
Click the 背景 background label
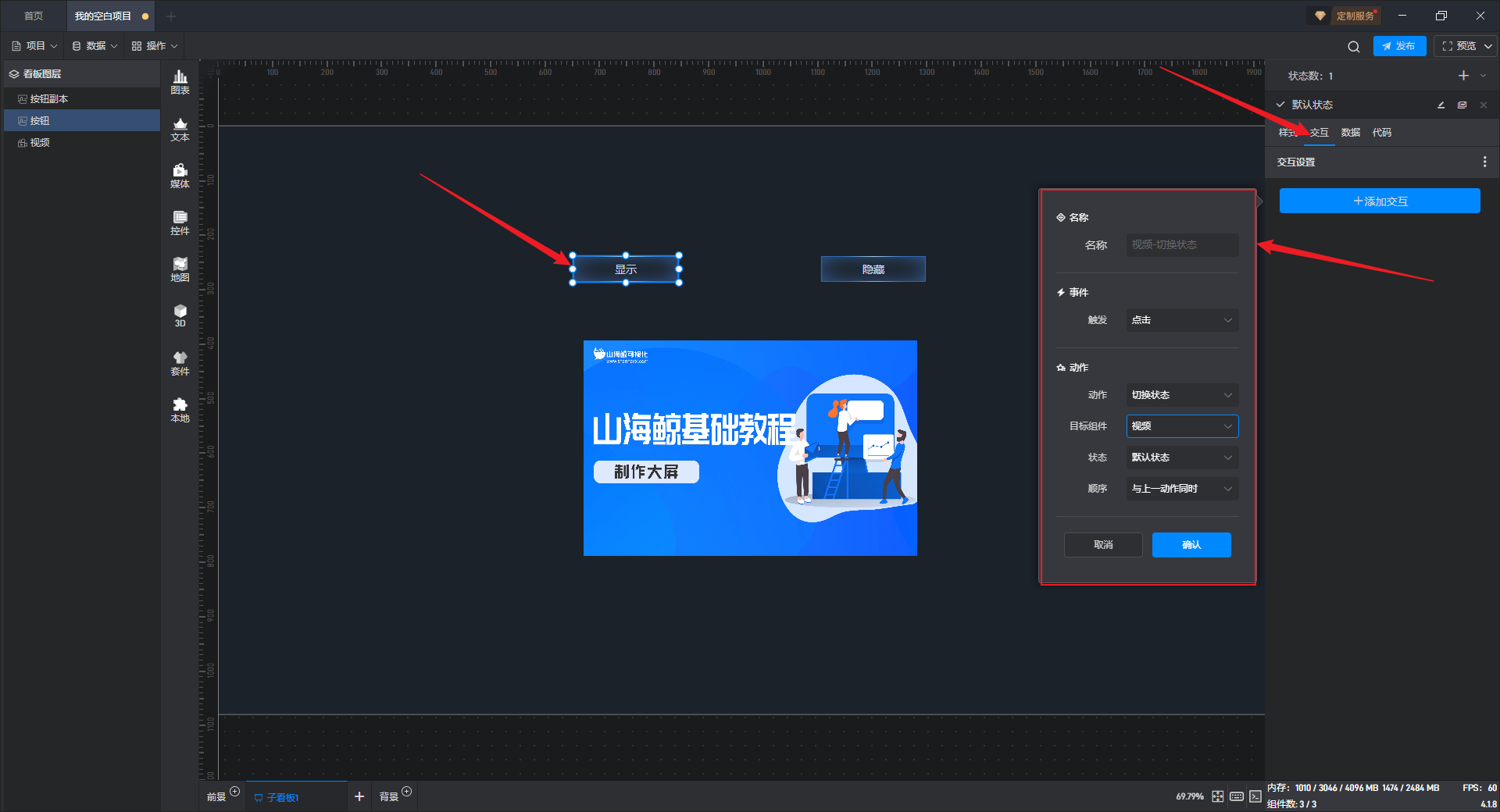tap(388, 797)
